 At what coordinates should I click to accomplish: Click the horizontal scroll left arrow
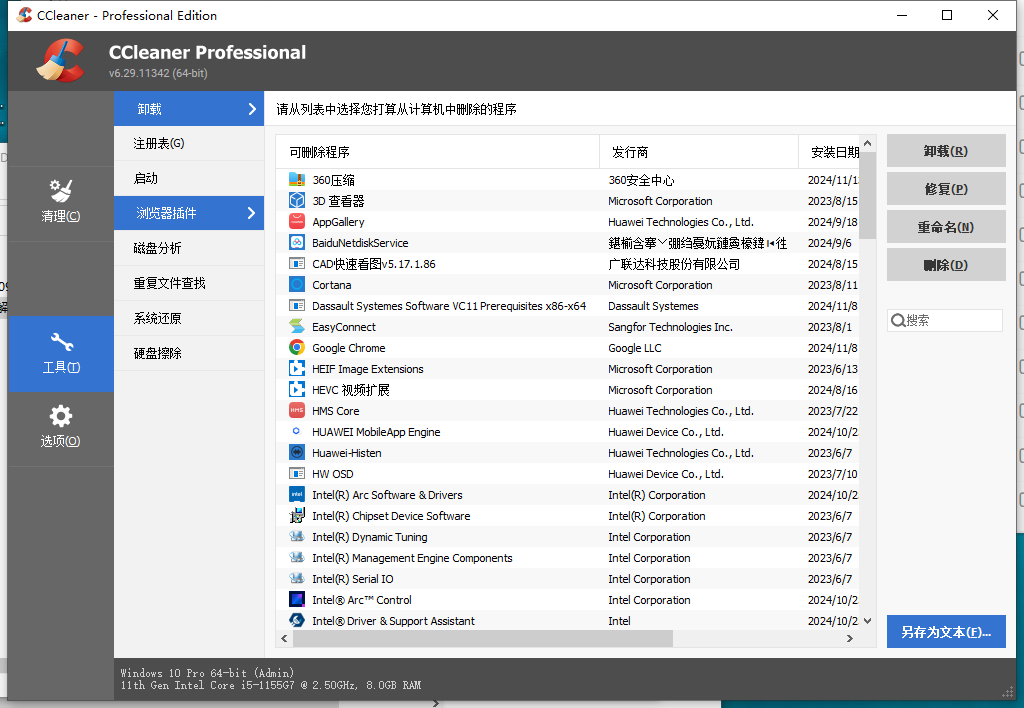pos(284,638)
